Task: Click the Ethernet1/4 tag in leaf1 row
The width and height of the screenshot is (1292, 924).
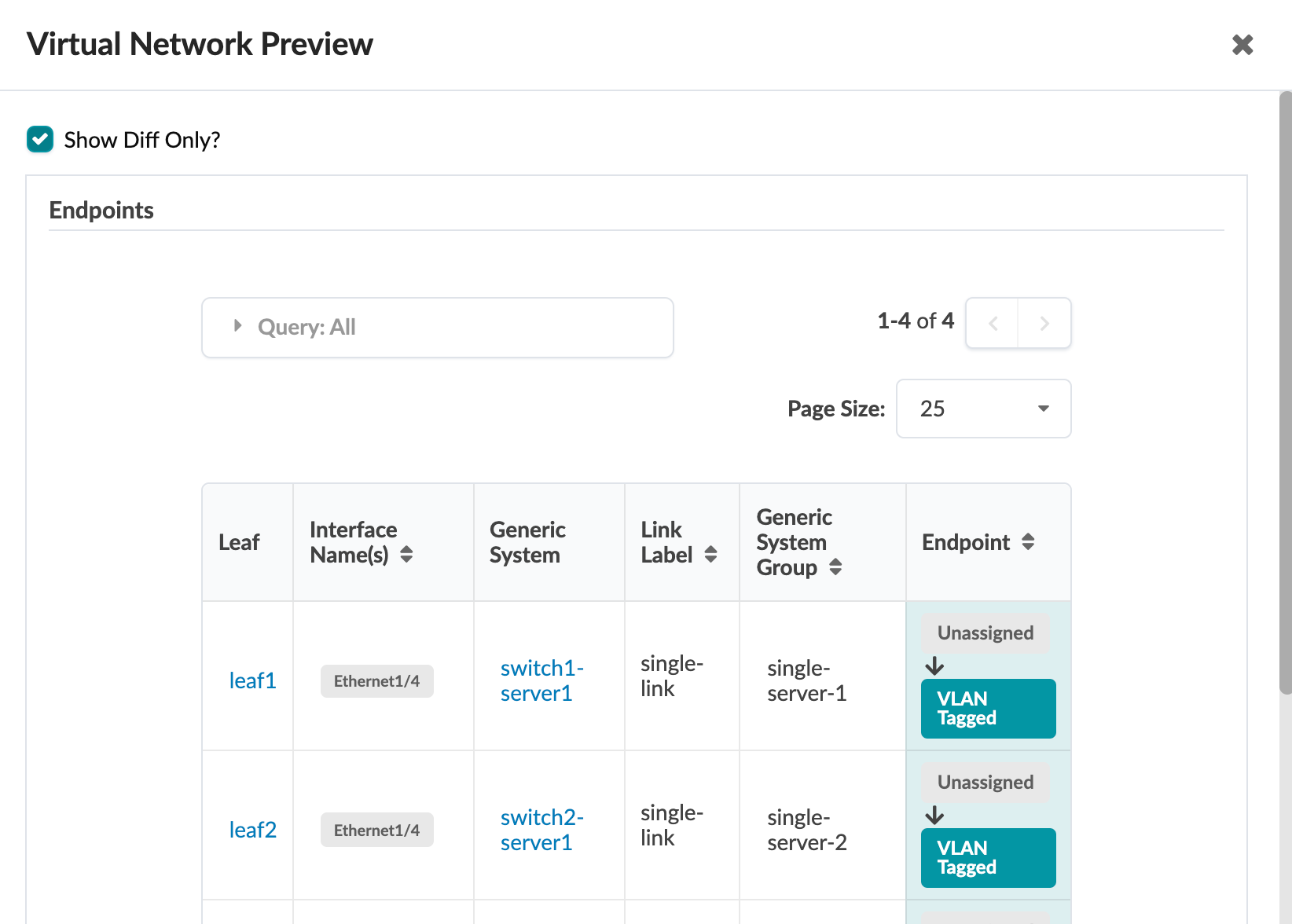Action: (x=376, y=681)
